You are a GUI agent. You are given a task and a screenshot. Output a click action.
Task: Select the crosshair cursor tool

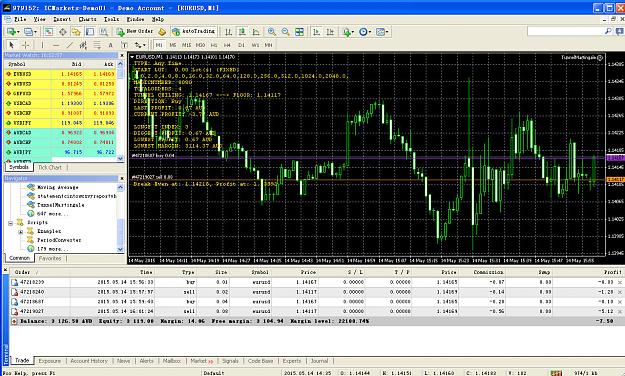pos(26,45)
